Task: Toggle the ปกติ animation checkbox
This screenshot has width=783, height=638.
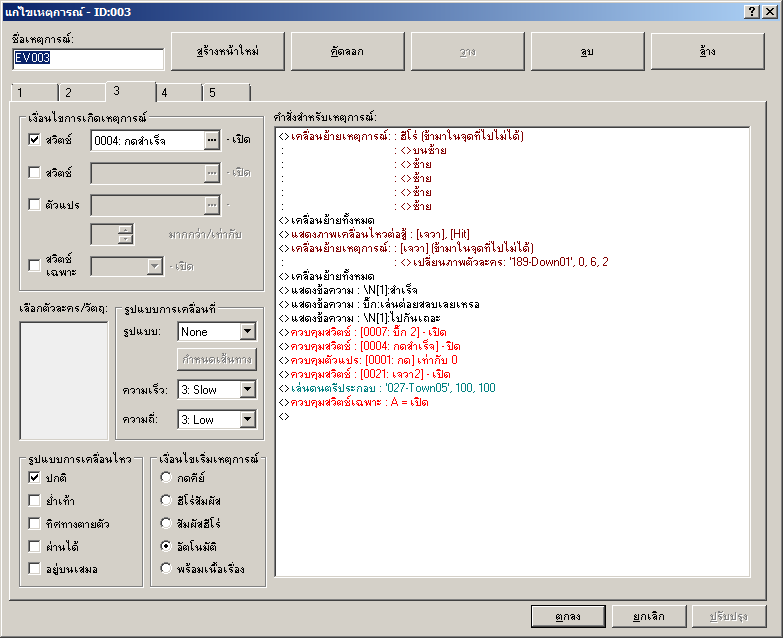Action: tap(34, 477)
